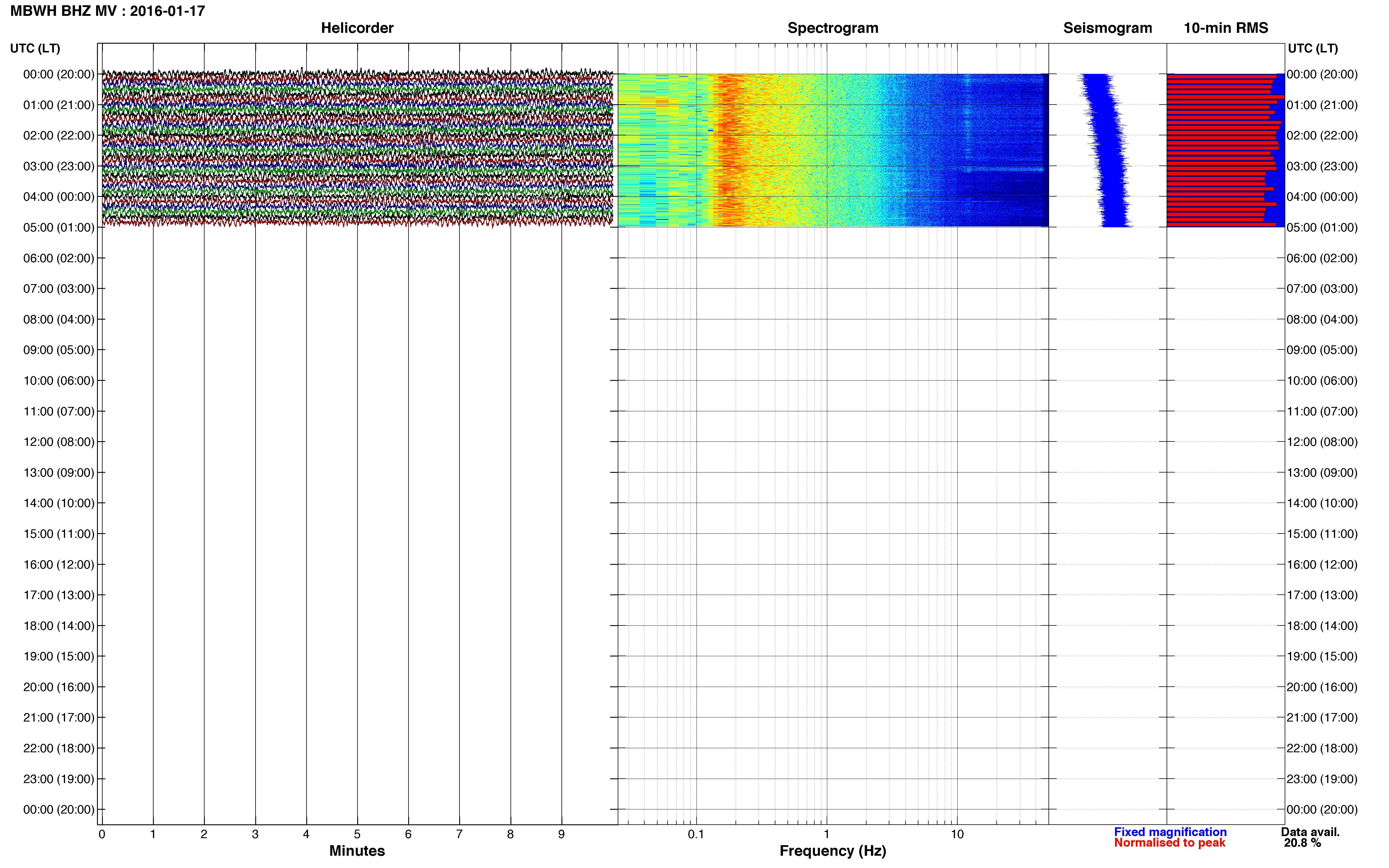Image resolution: width=1389 pixels, height=868 pixels.
Task: Click the left 12:00 (08:00) time label
Action: (x=59, y=442)
